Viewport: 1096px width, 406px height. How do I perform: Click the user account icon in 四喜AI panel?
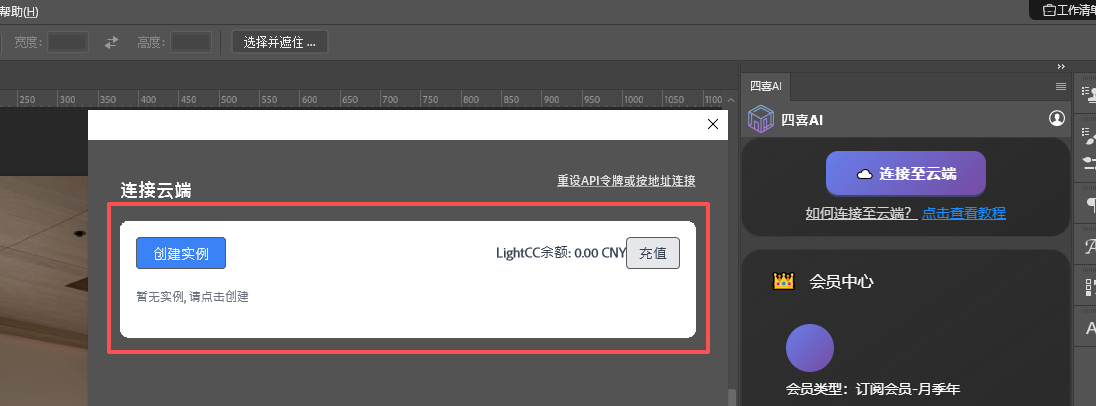tap(1057, 119)
